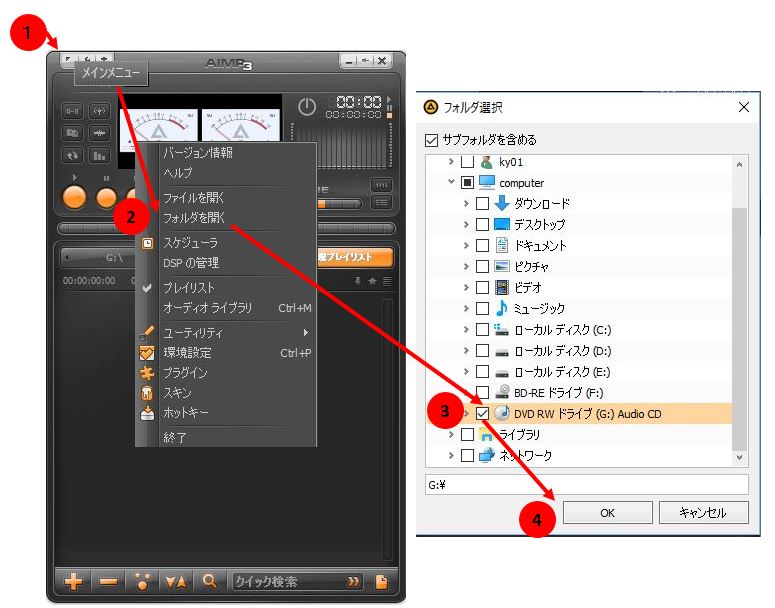Image resolution: width=775 pixels, height=608 pixels.
Task: Check the ドキュメント folder checkbox
Action: (482, 245)
